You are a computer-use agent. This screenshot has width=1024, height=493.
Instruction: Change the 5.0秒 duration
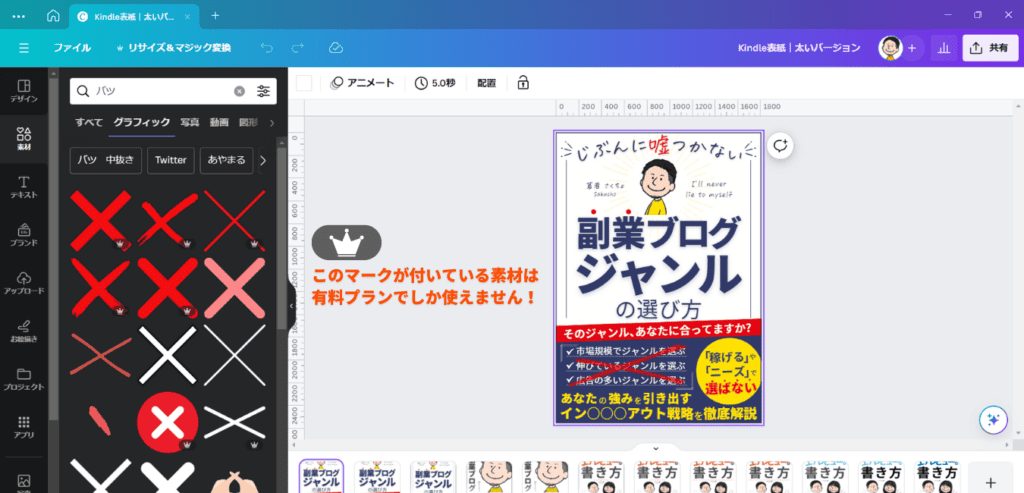click(x=435, y=83)
